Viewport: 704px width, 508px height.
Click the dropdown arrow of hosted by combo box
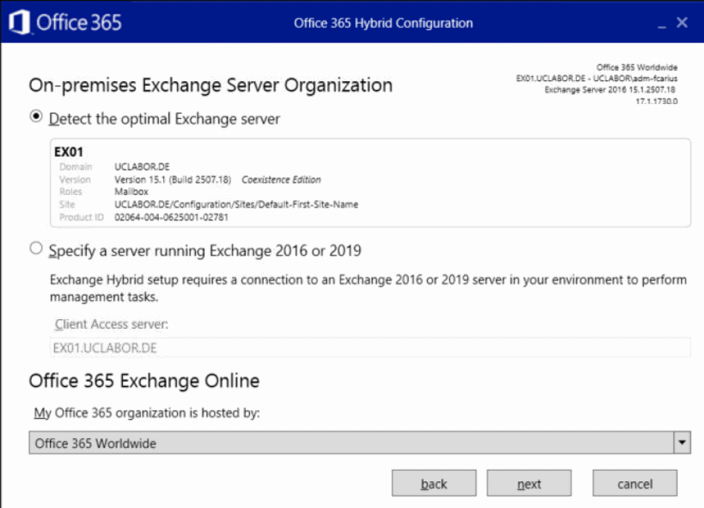[682, 443]
